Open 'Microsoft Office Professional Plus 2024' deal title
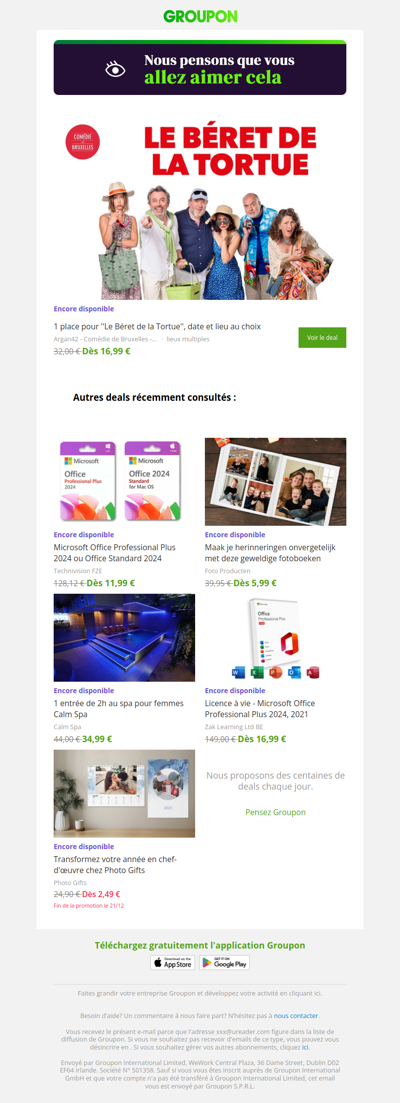 pyautogui.click(x=115, y=552)
